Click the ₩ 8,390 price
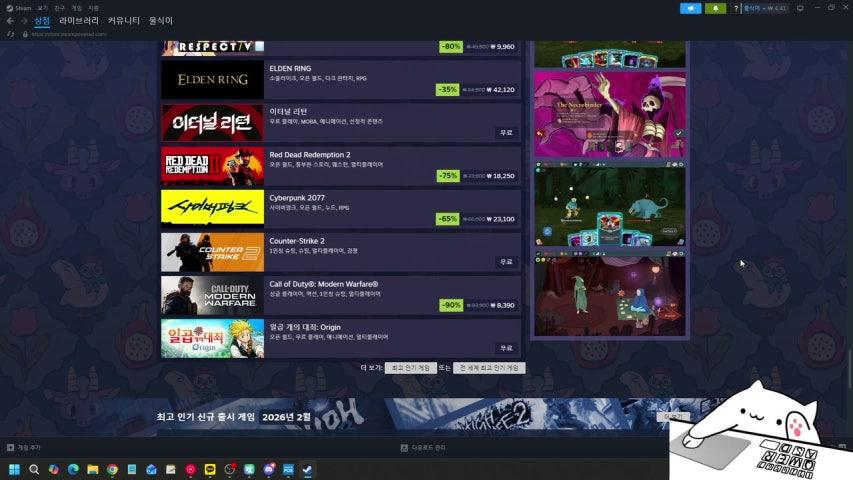Screen dimensions: 853x480 click(x=503, y=305)
